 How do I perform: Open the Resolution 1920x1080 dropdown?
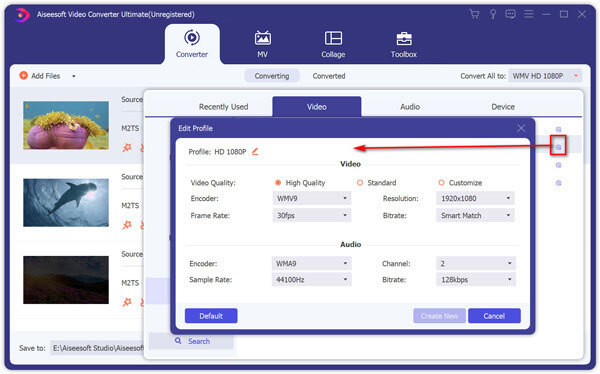coord(475,198)
